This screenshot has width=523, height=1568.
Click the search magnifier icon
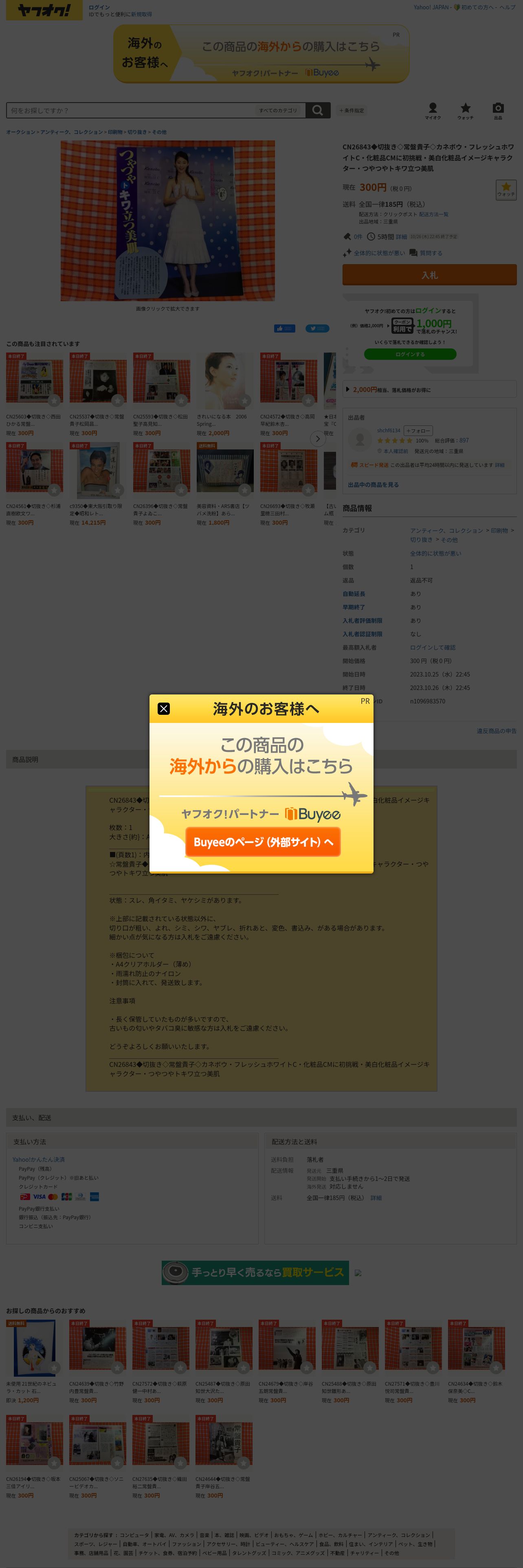[x=317, y=110]
